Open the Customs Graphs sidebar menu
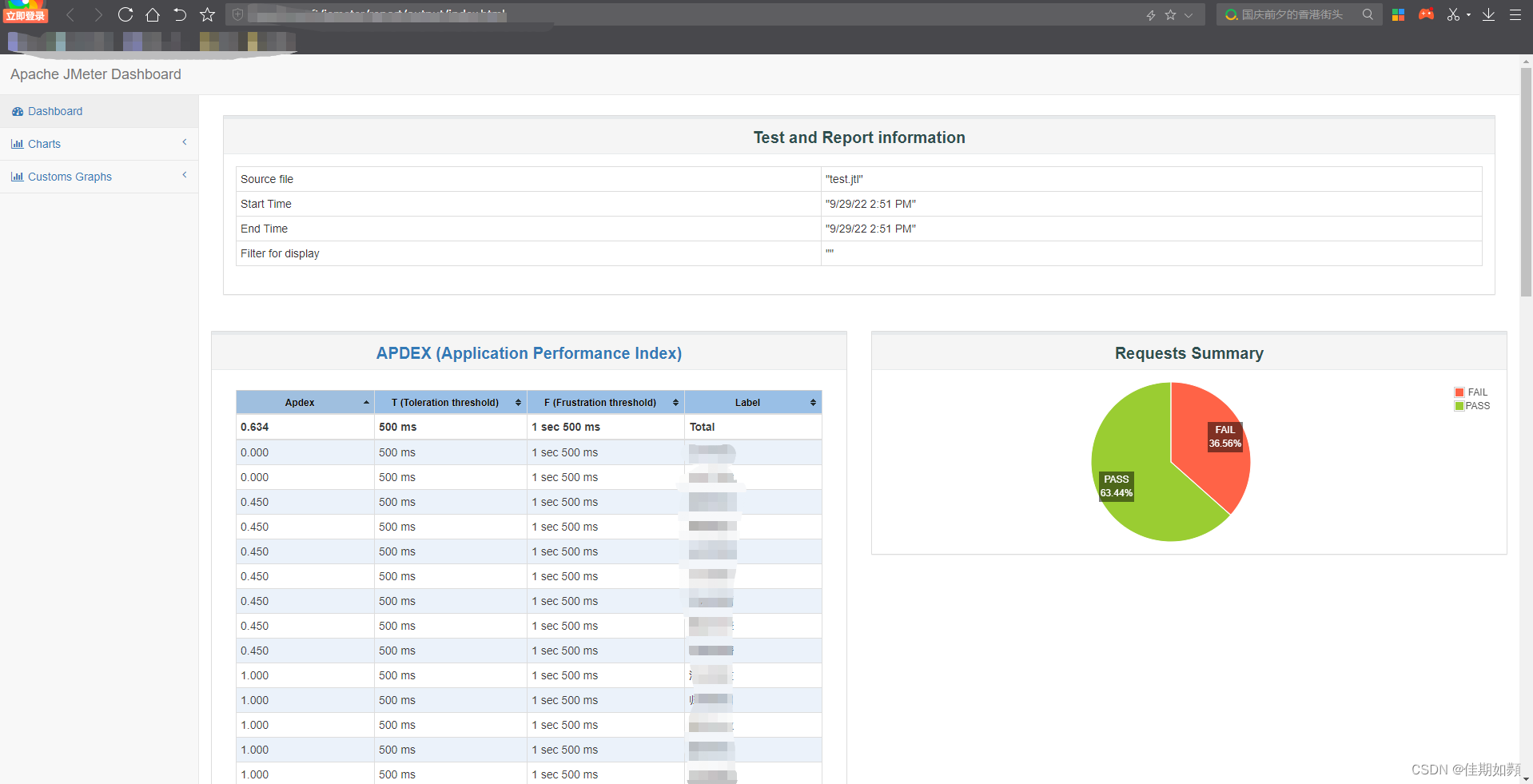The width and height of the screenshot is (1533, 784). tap(99, 177)
